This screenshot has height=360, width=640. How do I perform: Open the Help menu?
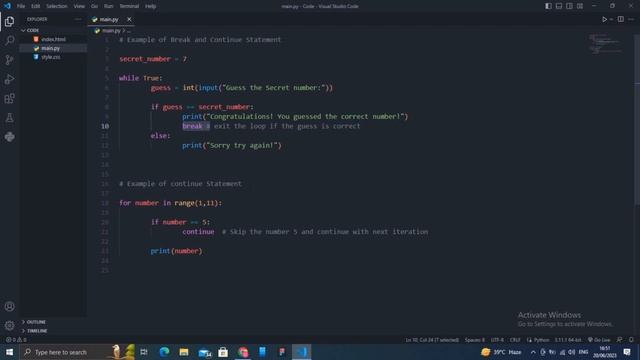tap(151, 6)
